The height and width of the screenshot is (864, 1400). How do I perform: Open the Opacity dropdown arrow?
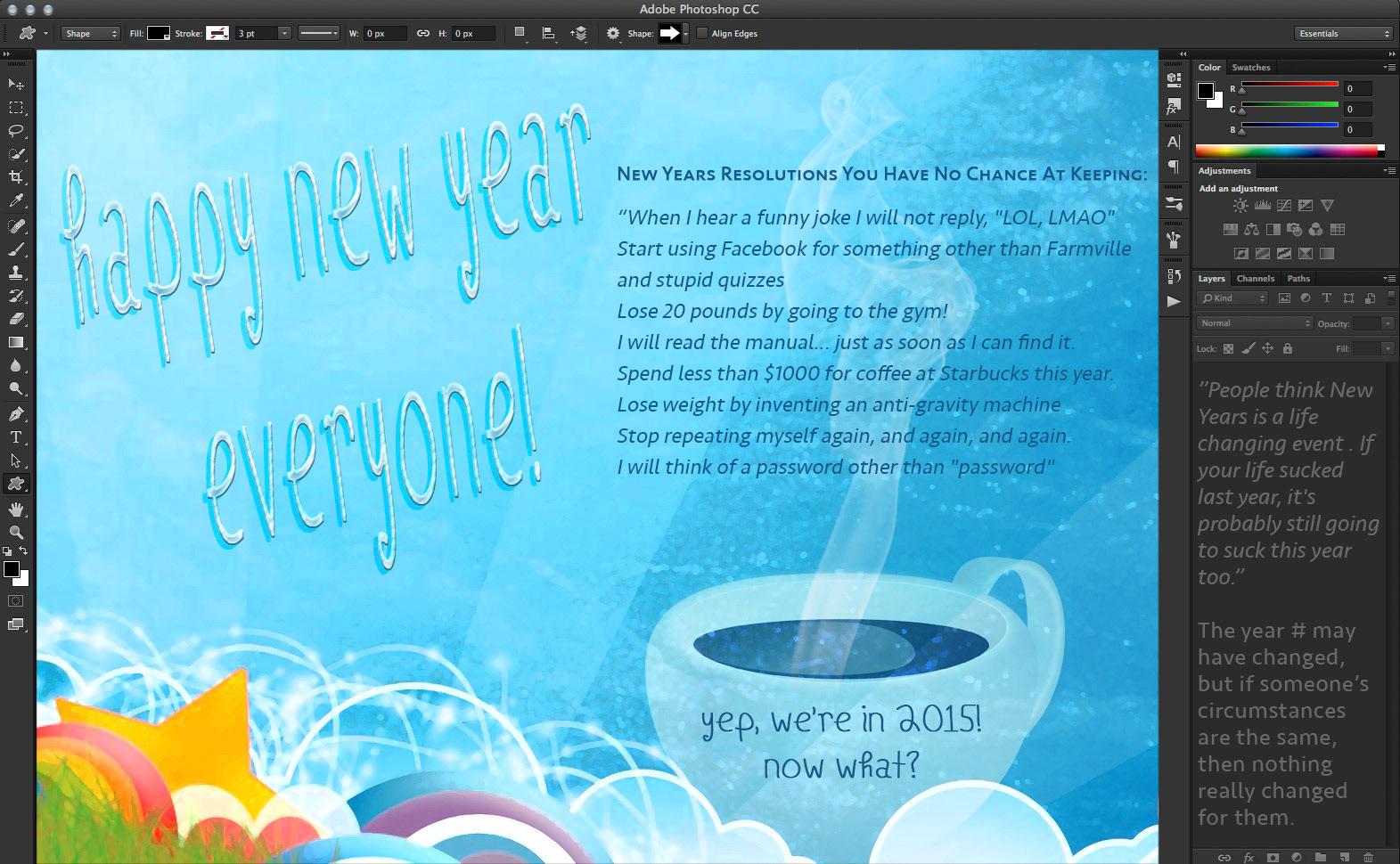(1388, 323)
